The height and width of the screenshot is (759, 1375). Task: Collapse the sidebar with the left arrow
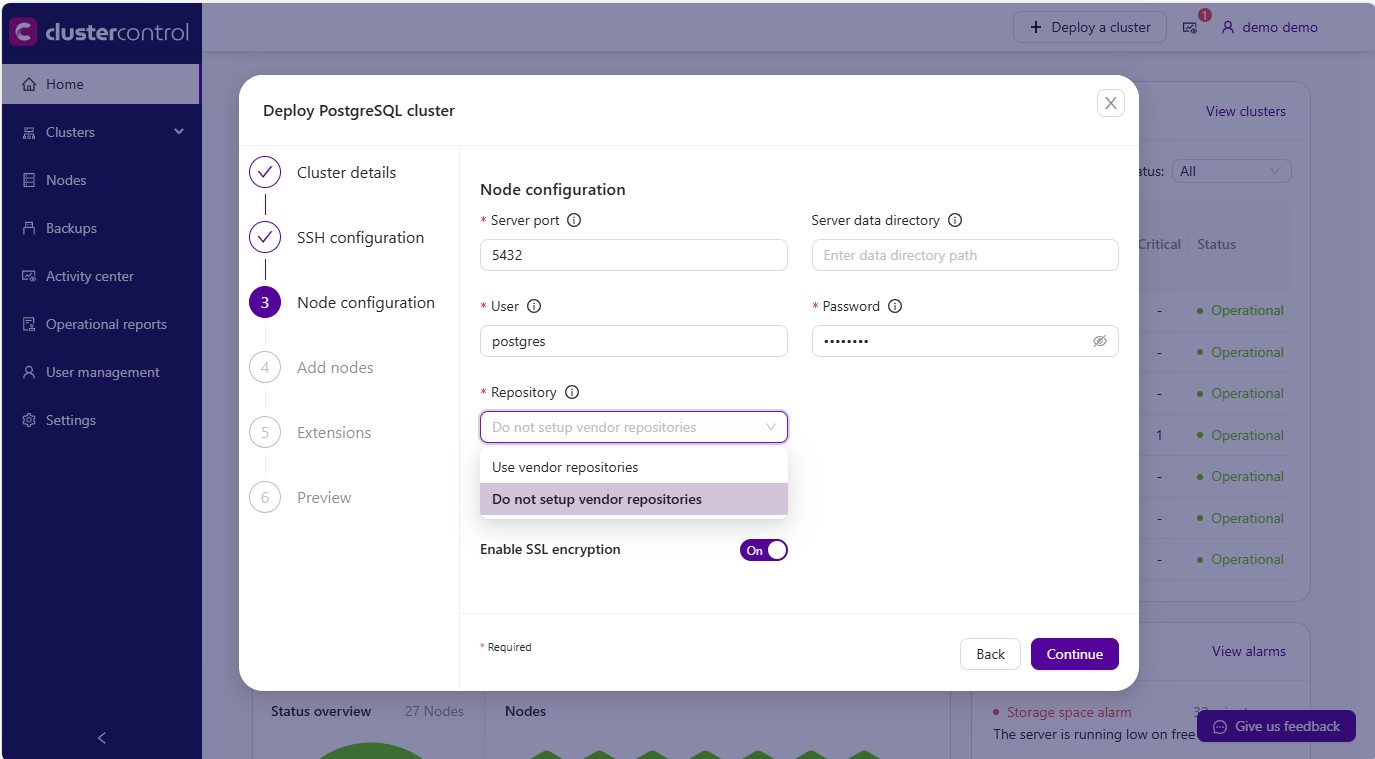click(101, 738)
